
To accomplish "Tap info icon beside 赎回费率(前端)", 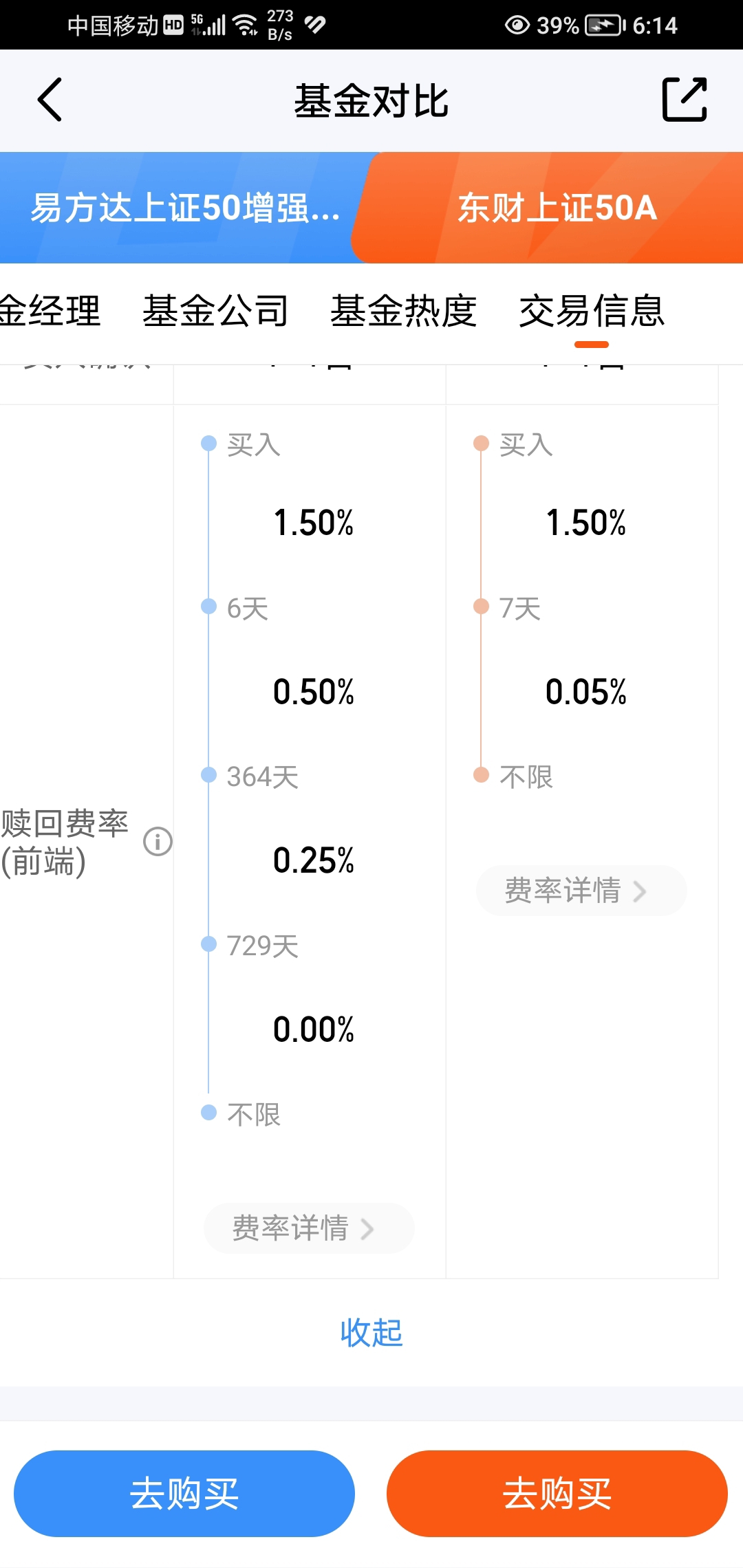I will tap(158, 842).
